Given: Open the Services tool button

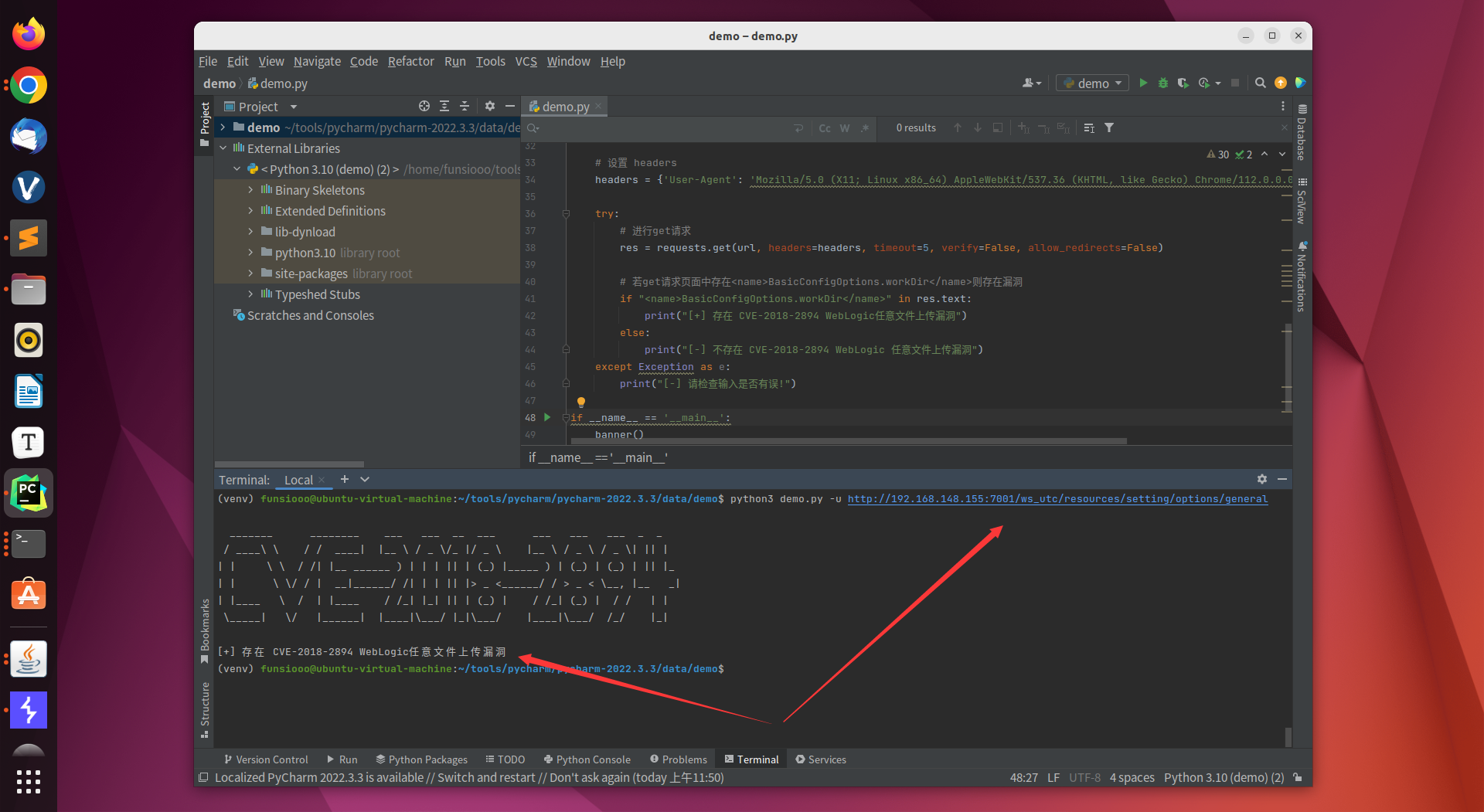Looking at the screenshot, I should 821,759.
